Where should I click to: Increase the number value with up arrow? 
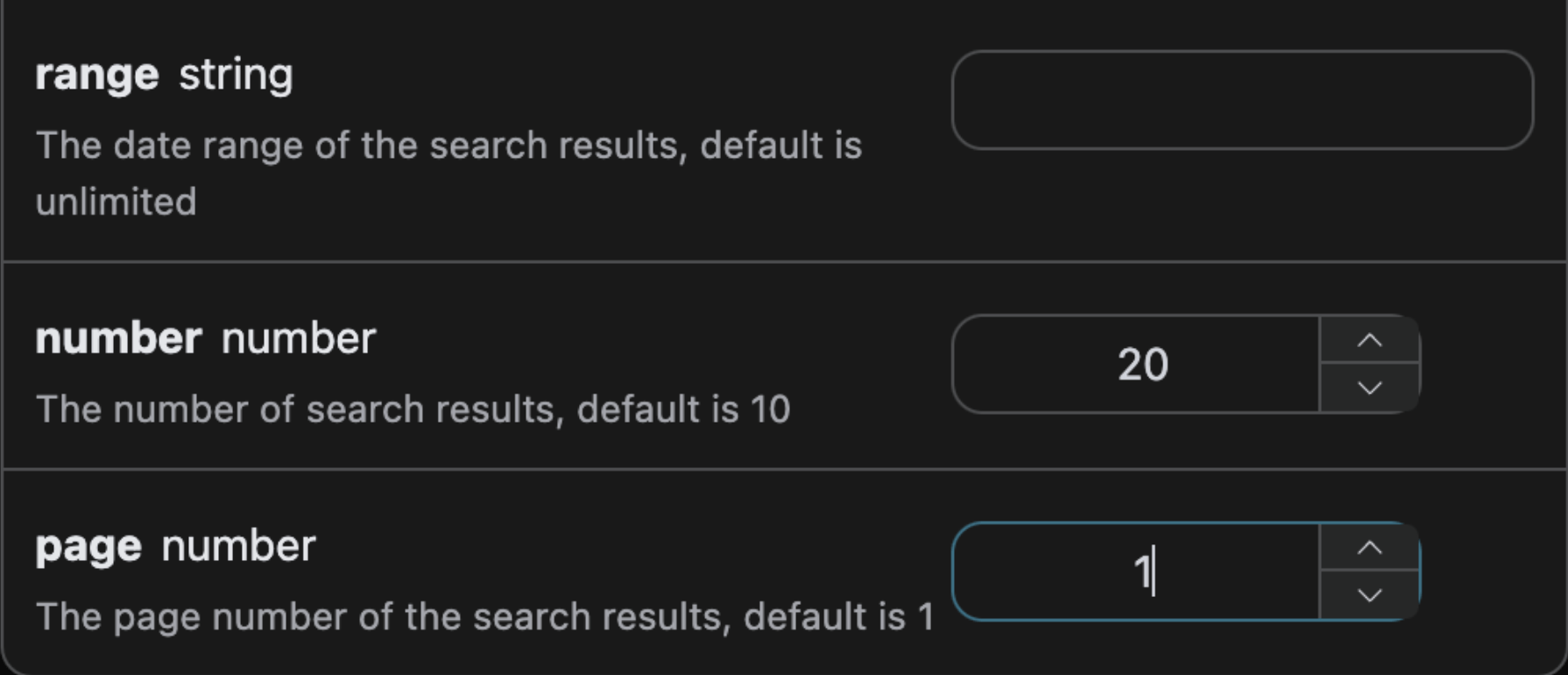click(x=1369, y=341)
